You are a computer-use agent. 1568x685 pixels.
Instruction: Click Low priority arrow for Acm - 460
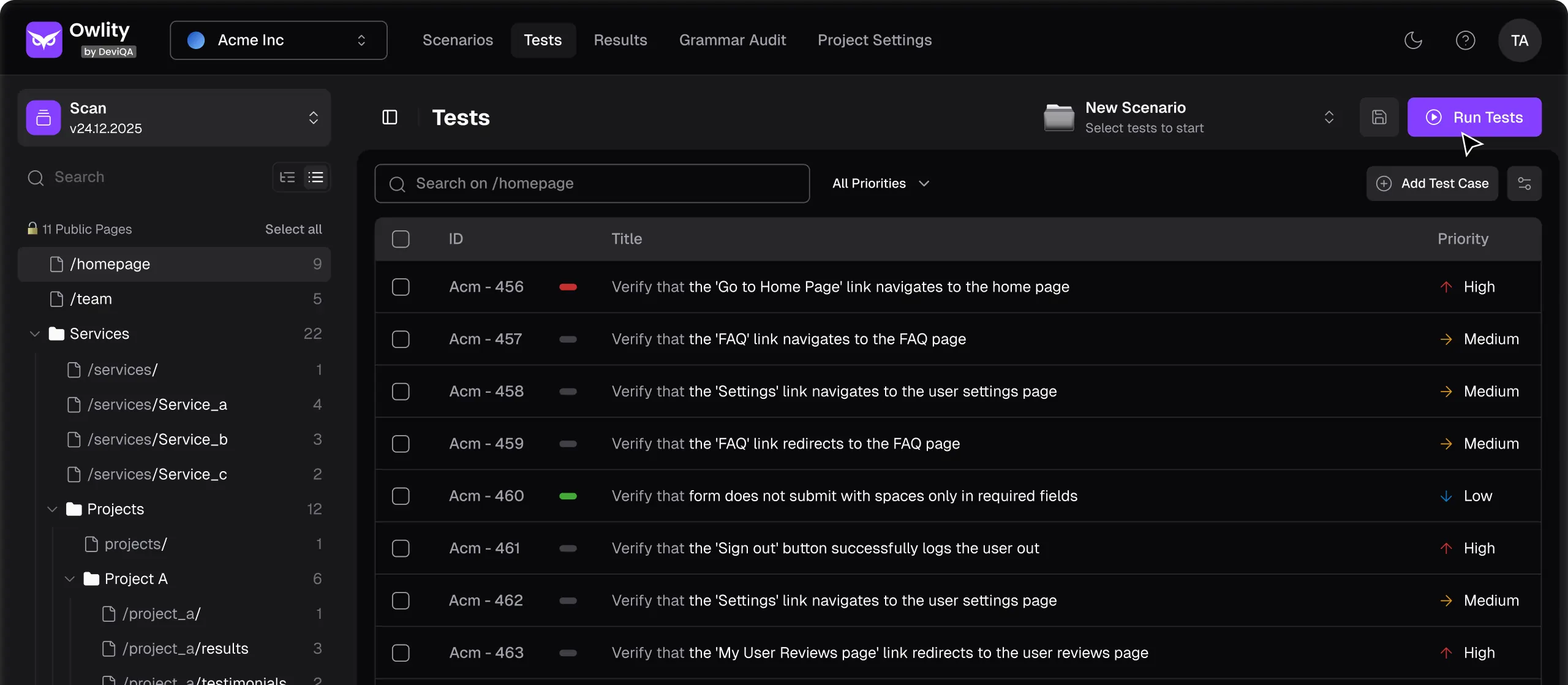click(1446, 496)
